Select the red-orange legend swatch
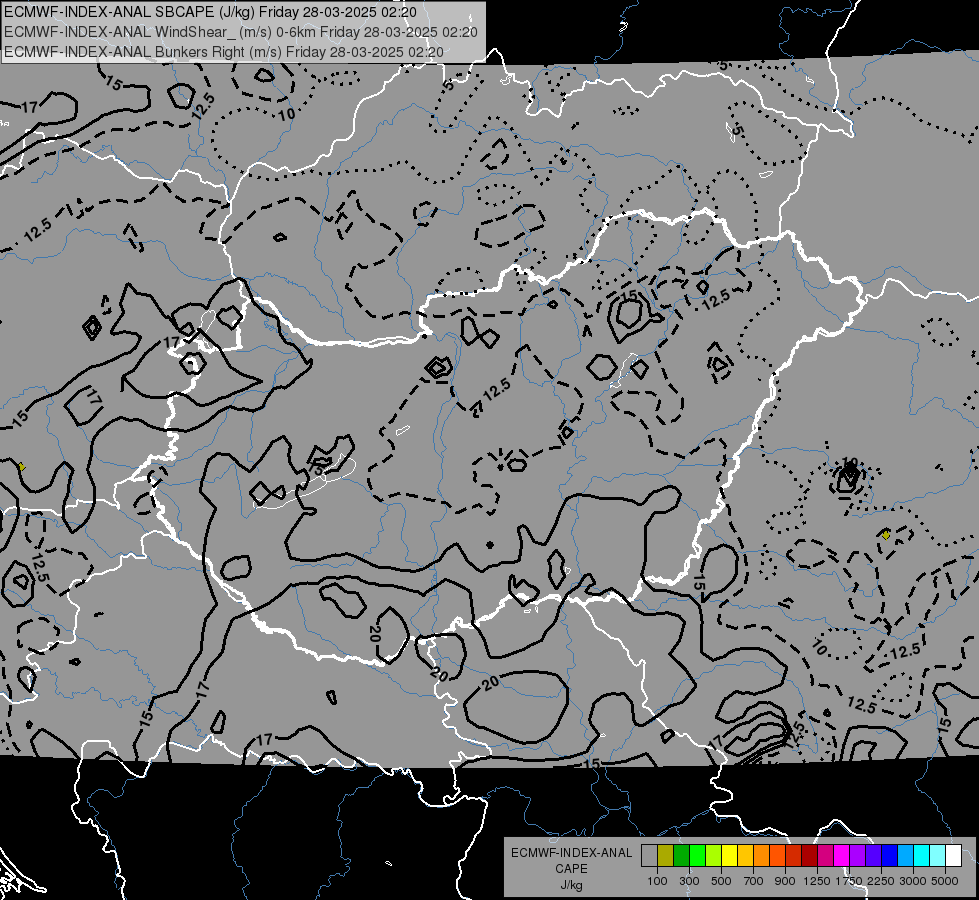Viewport: 979px width, 900px height. click(x=777, y=856)
